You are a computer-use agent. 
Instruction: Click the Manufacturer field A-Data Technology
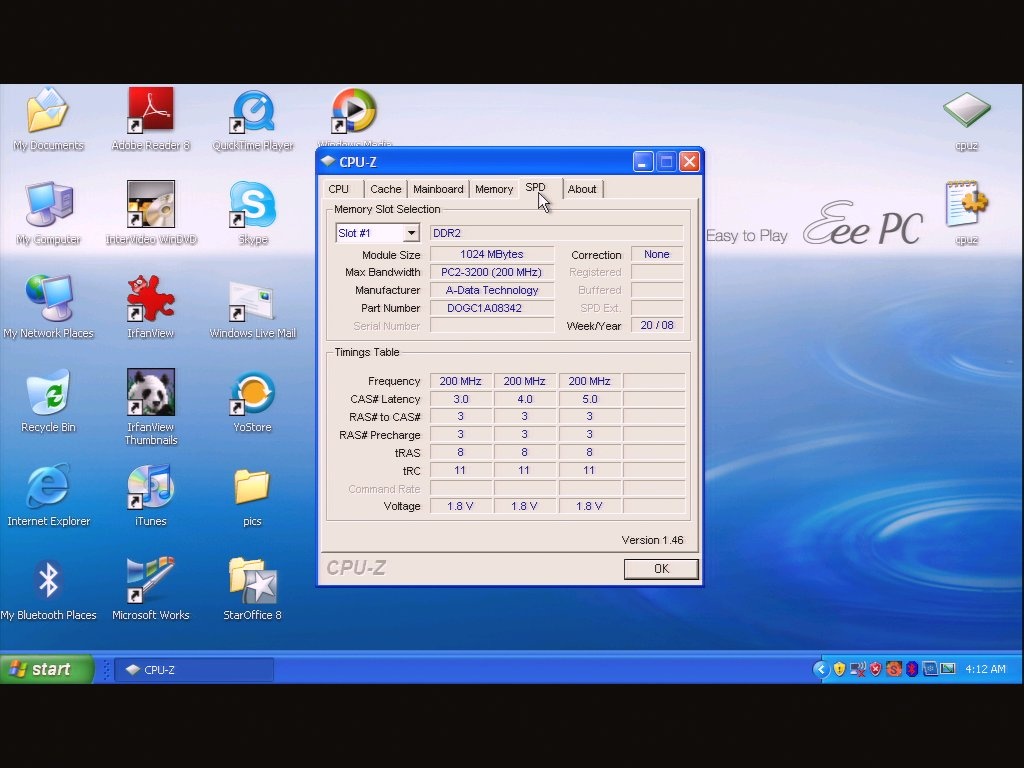[x=492, y=290]
